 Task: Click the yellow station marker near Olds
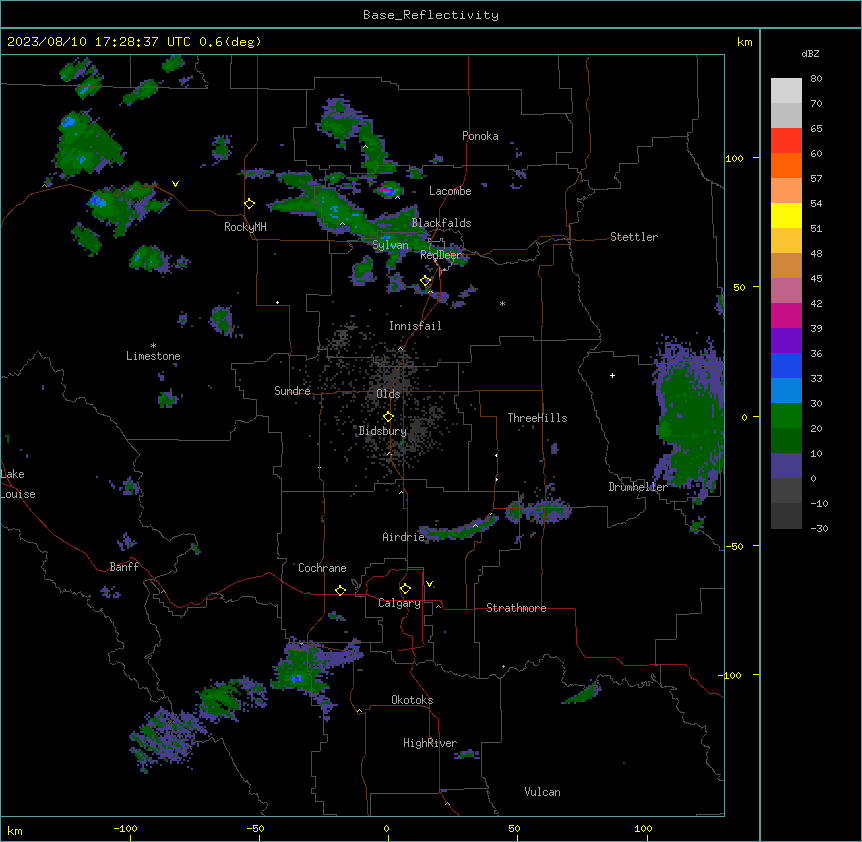tap(388, 417)
